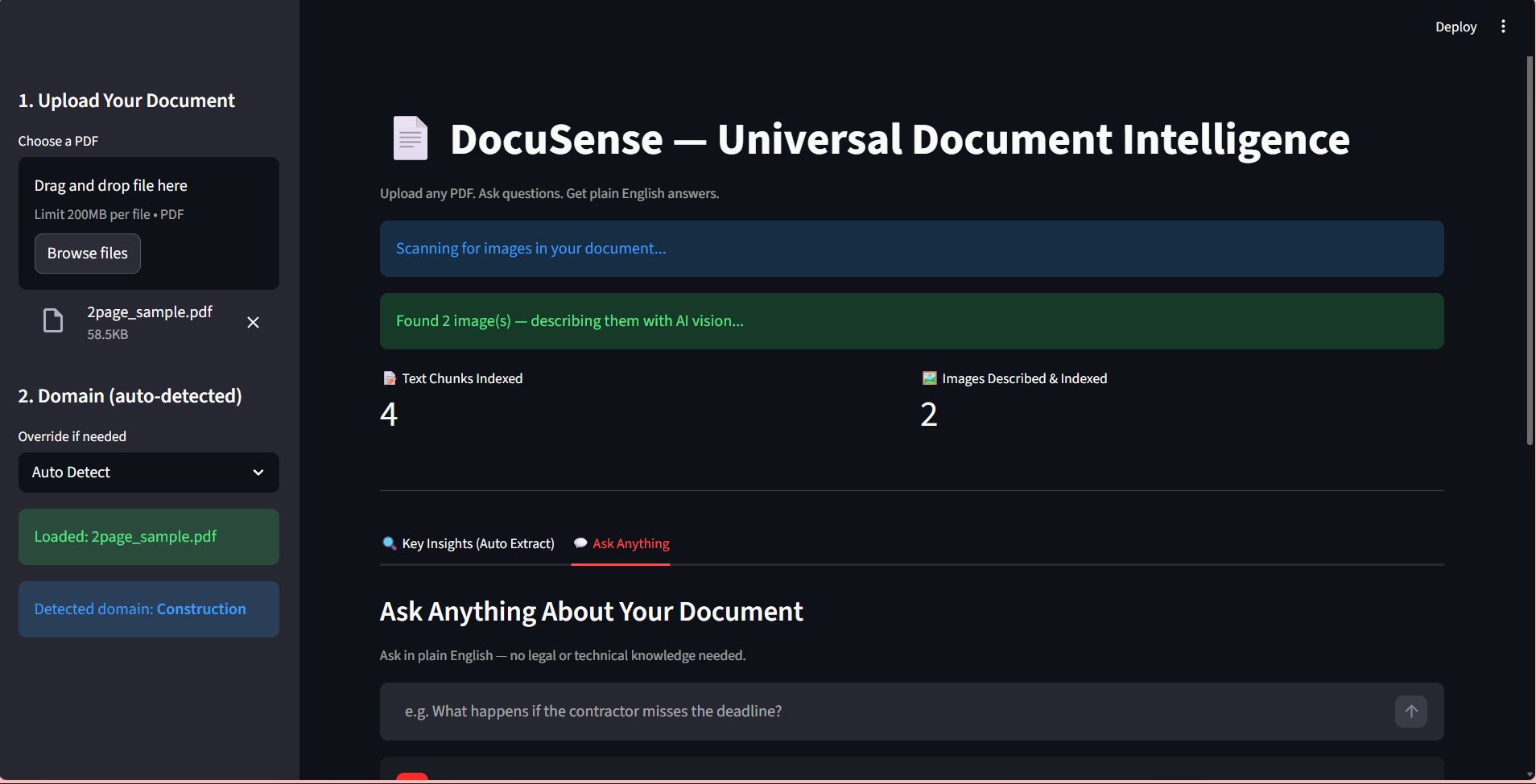Click the Found 2 images green banner
This screenshot has width=1536, height=784.
coord(910,320)
